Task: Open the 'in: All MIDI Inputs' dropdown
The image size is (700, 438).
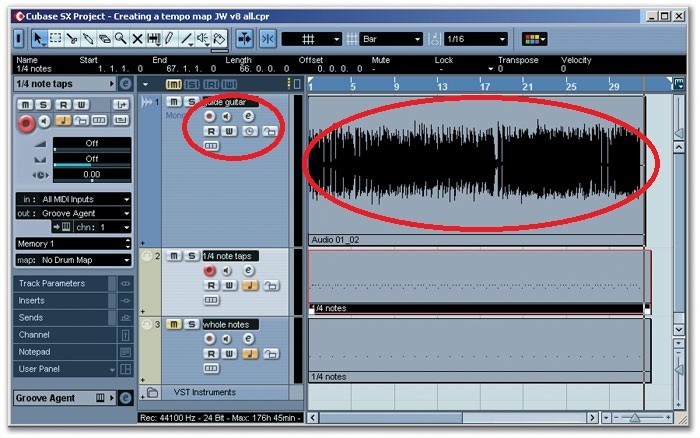Action: [x=74, y=199]
